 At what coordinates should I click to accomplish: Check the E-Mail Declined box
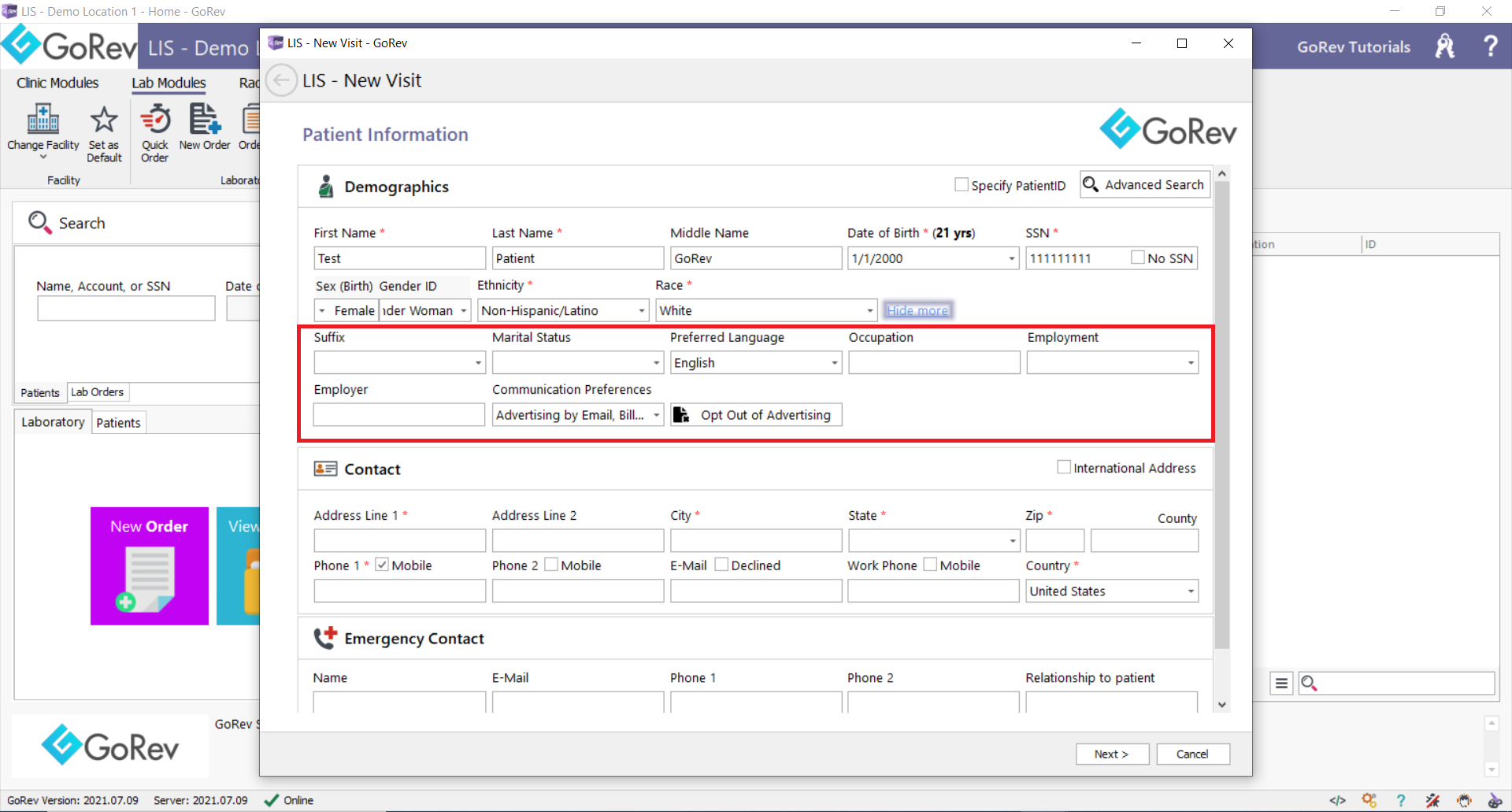pos(721,565)
